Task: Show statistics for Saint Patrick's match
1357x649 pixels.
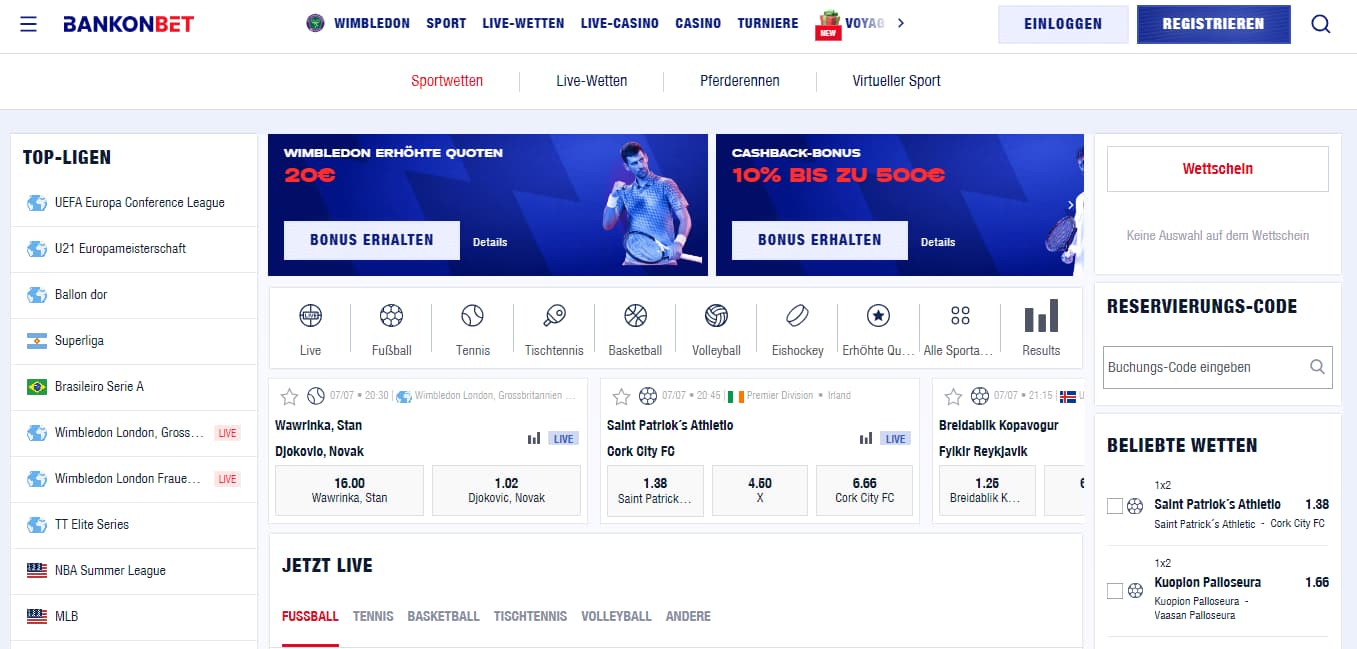Action: point(866,439)
